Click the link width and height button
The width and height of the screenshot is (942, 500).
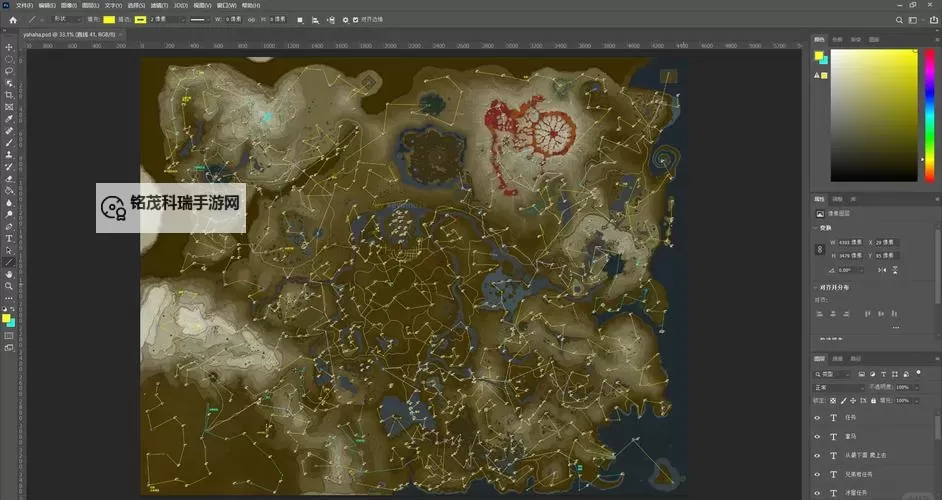click(820, 250)
